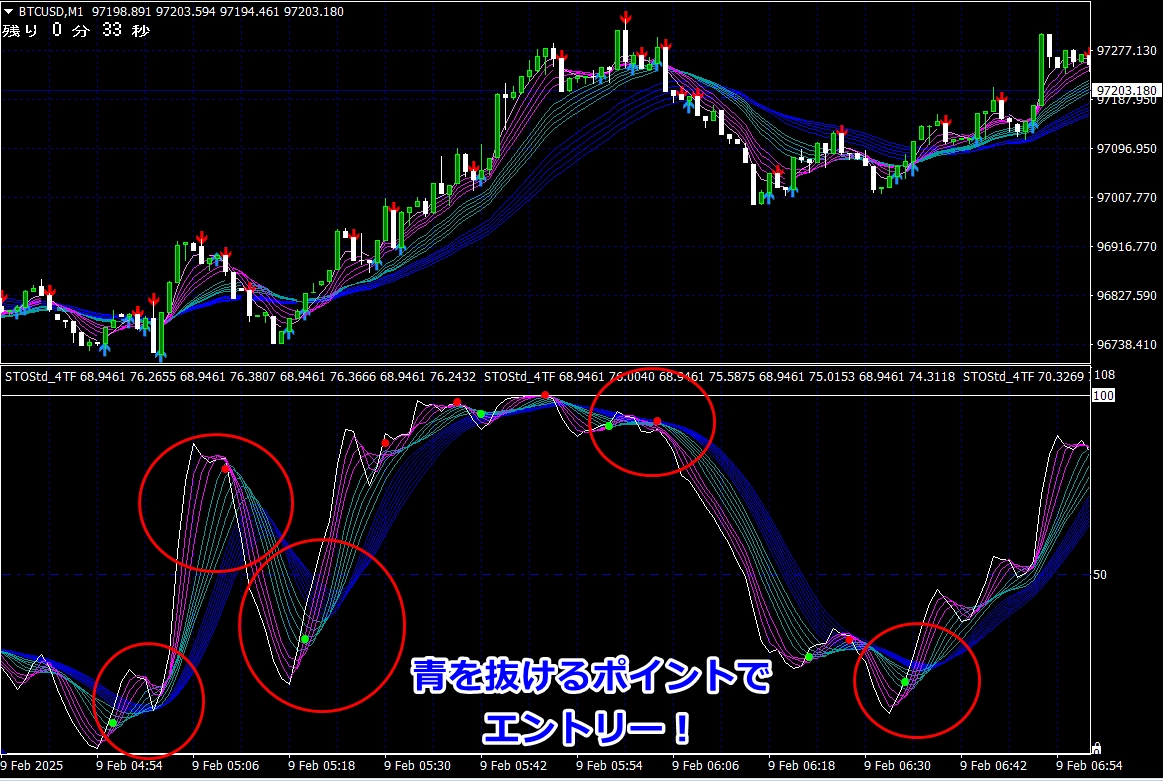The height and width of the screenshot is (781, 1163).
Task: Click the remaining time countdown text
Action: 76,30
